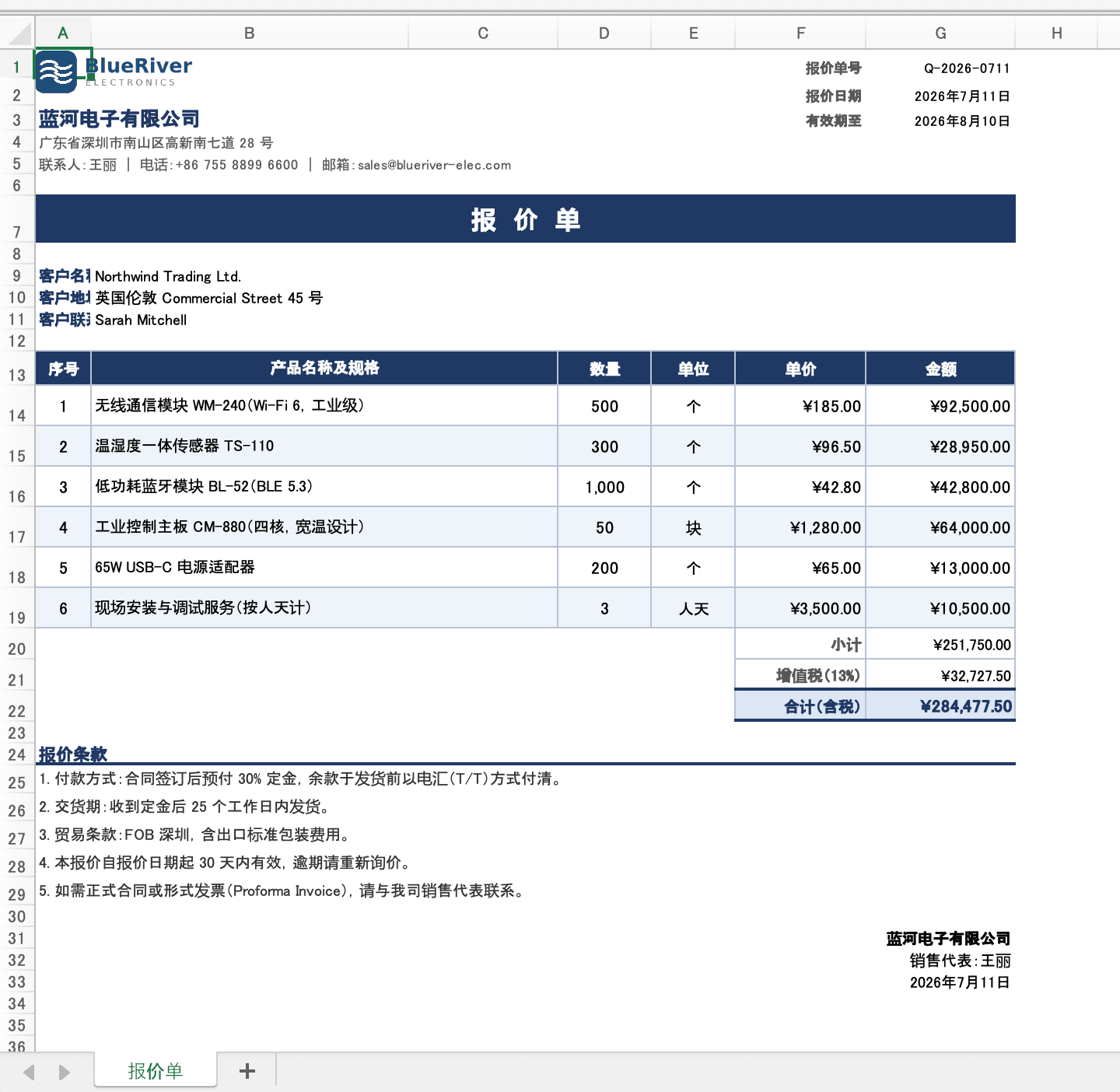Click the BlueRiver Electronics logo image
1120x1092 pixels.
point(114,72)
